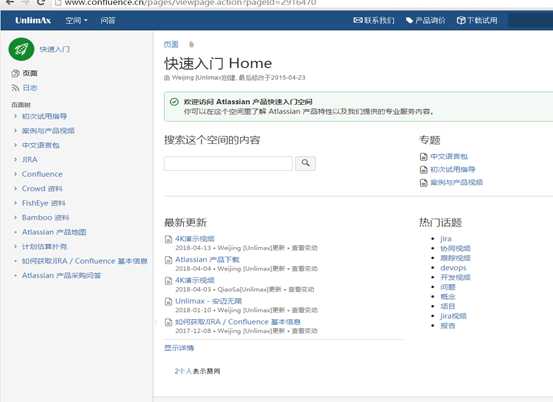Click the devops hot topic link
This screenshot has height=402, width=553.
pos(453,268)
